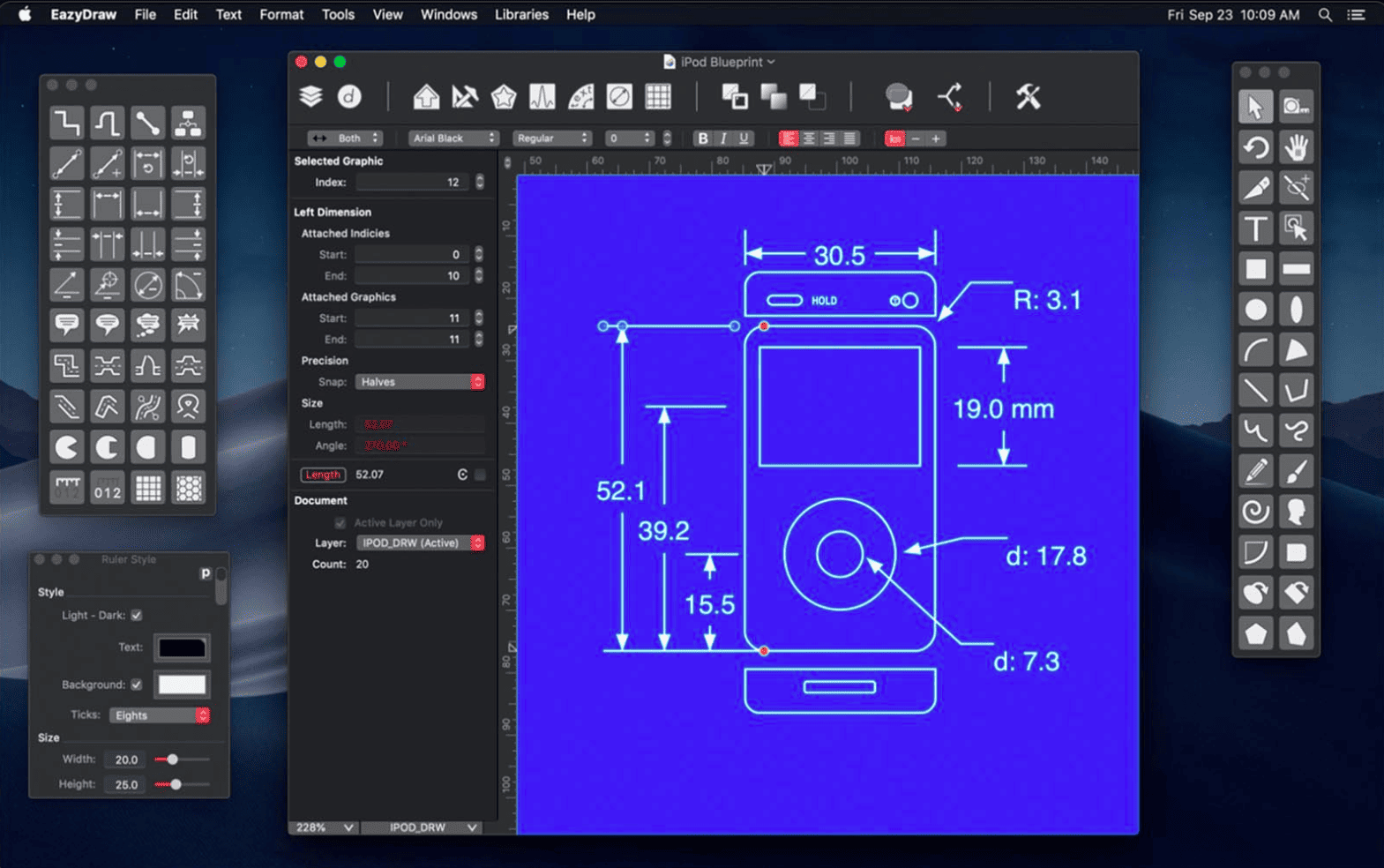1384x868 pixels.
Task: Open the Arial Black font dropdown
Action: (x=453, y=138)
